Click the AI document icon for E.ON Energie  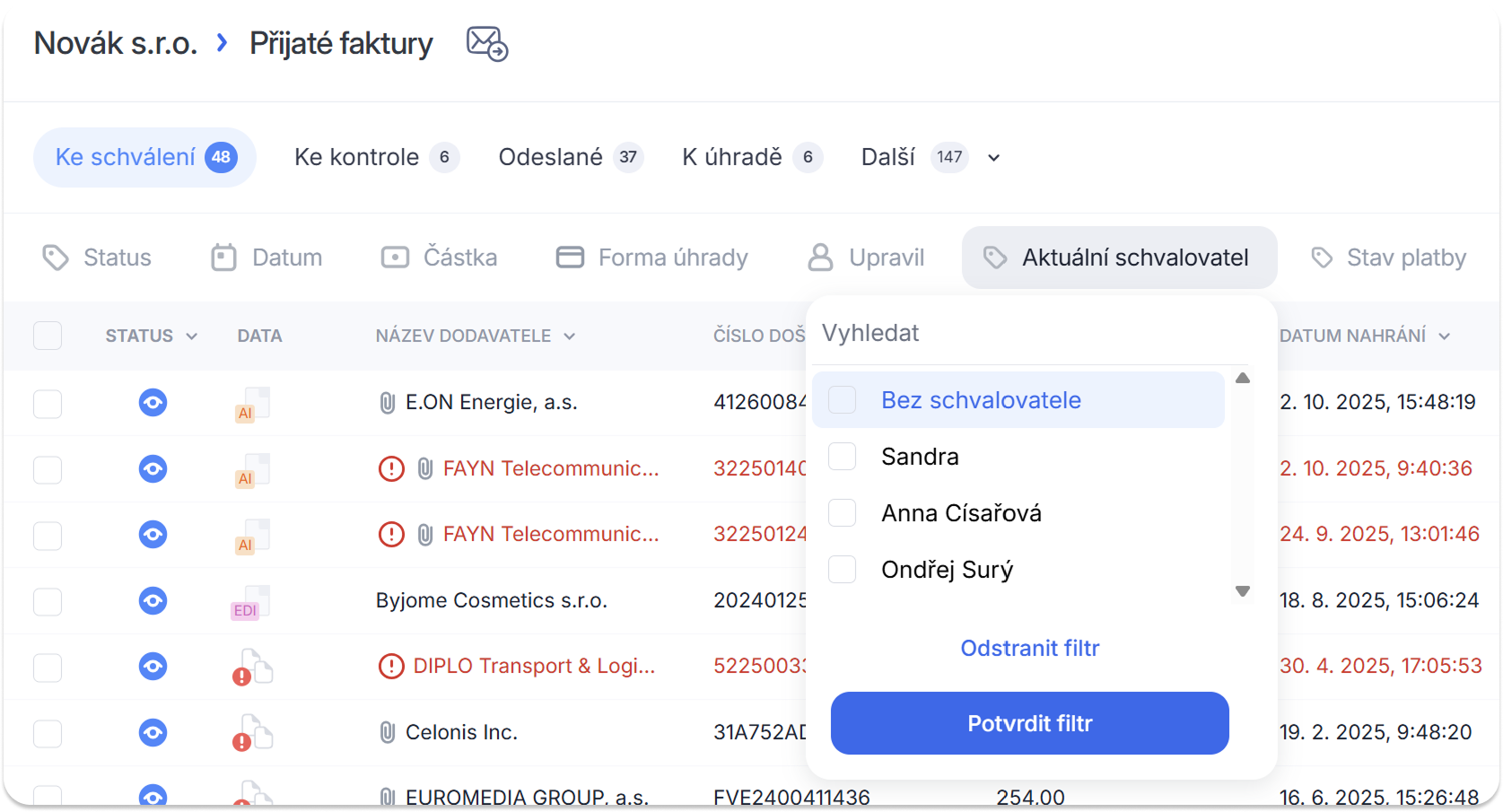point(251,405)
